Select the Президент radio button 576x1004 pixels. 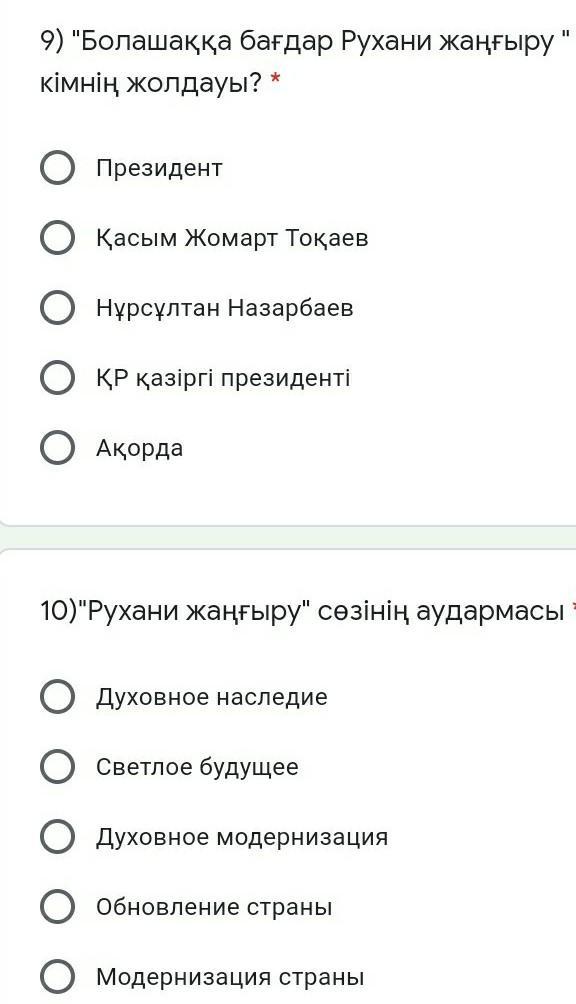point(58,168)
